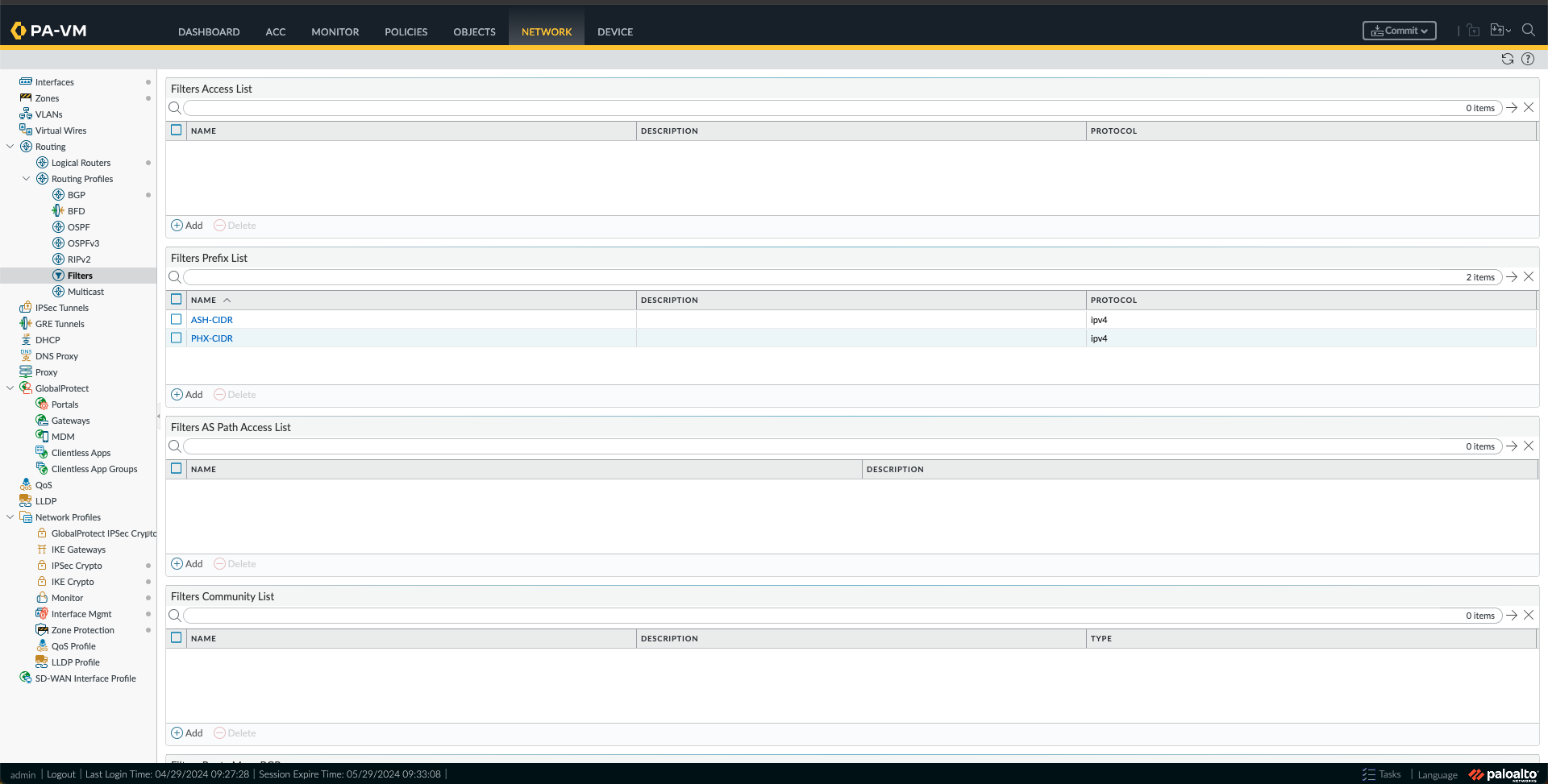The height and width of the screenshot is (784, 1548).
Task: Collapse the Network Profiles tree section
Action: pos(10,516)
